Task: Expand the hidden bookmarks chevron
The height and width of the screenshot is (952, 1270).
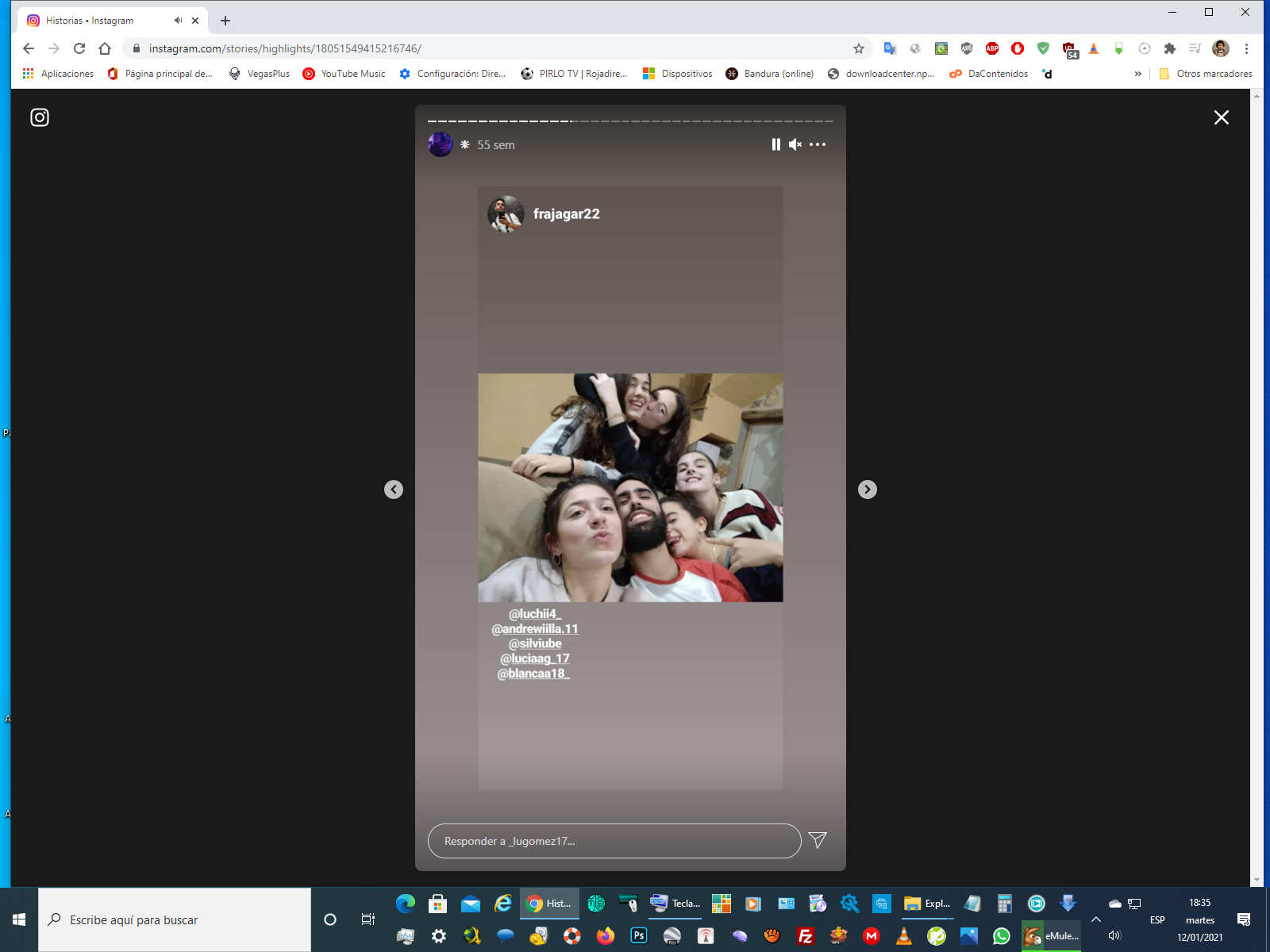Action: click(1137, 74)
